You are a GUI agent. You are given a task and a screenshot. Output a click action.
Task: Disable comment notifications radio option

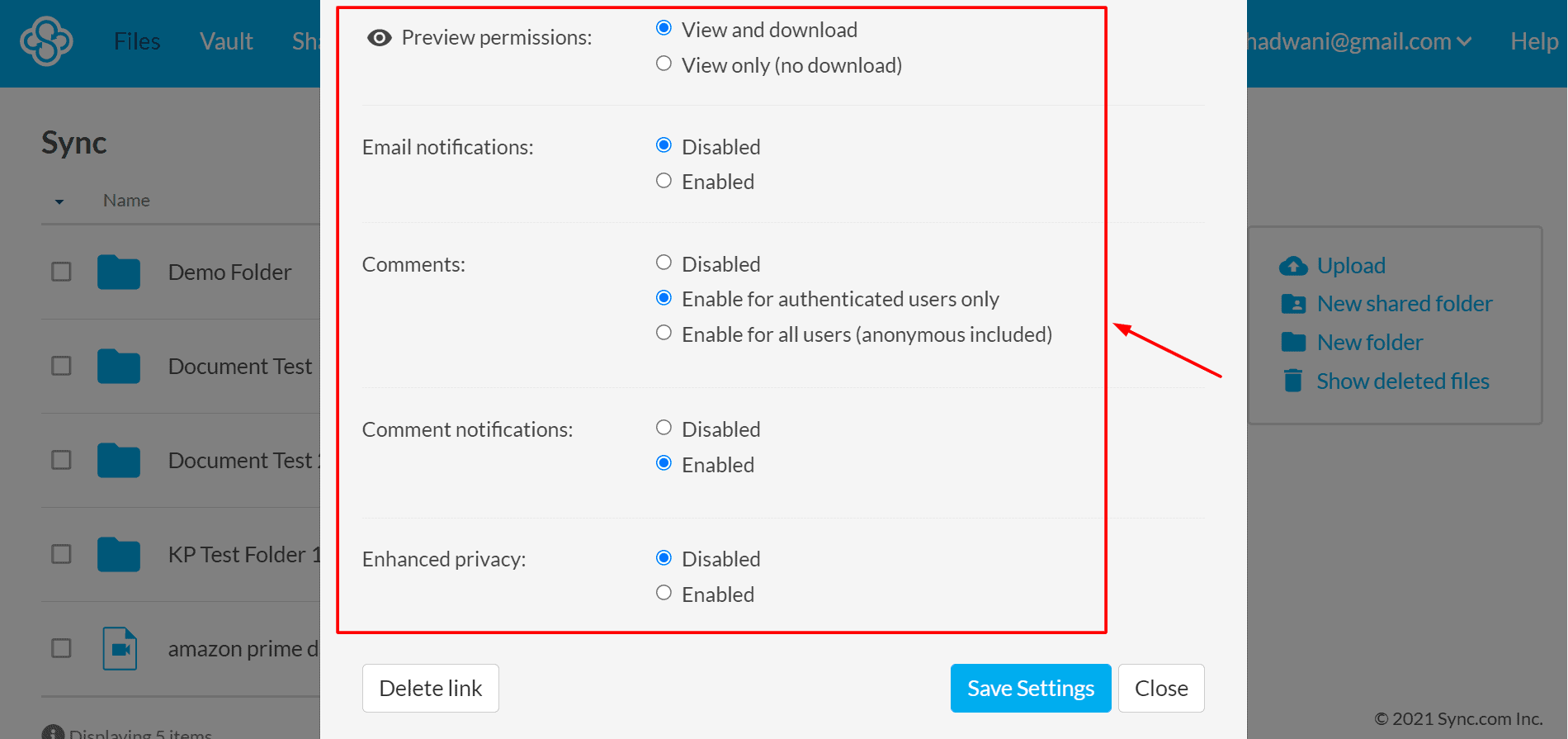[664, 428]
